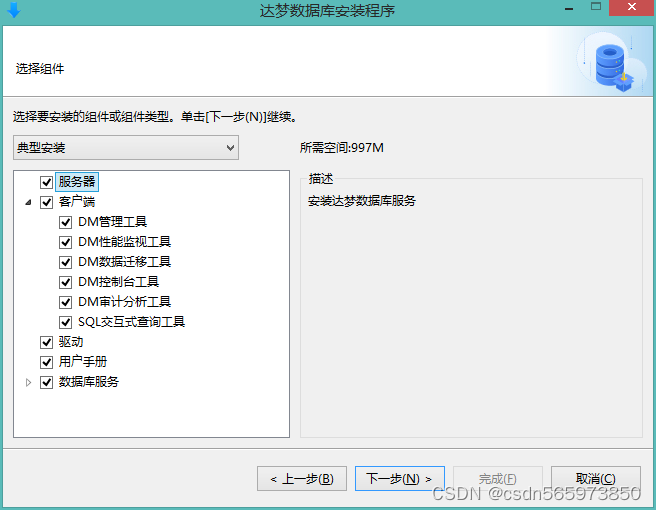Click the 下一步(N) next button
The image size is (656, 510).
pos(400,479)
